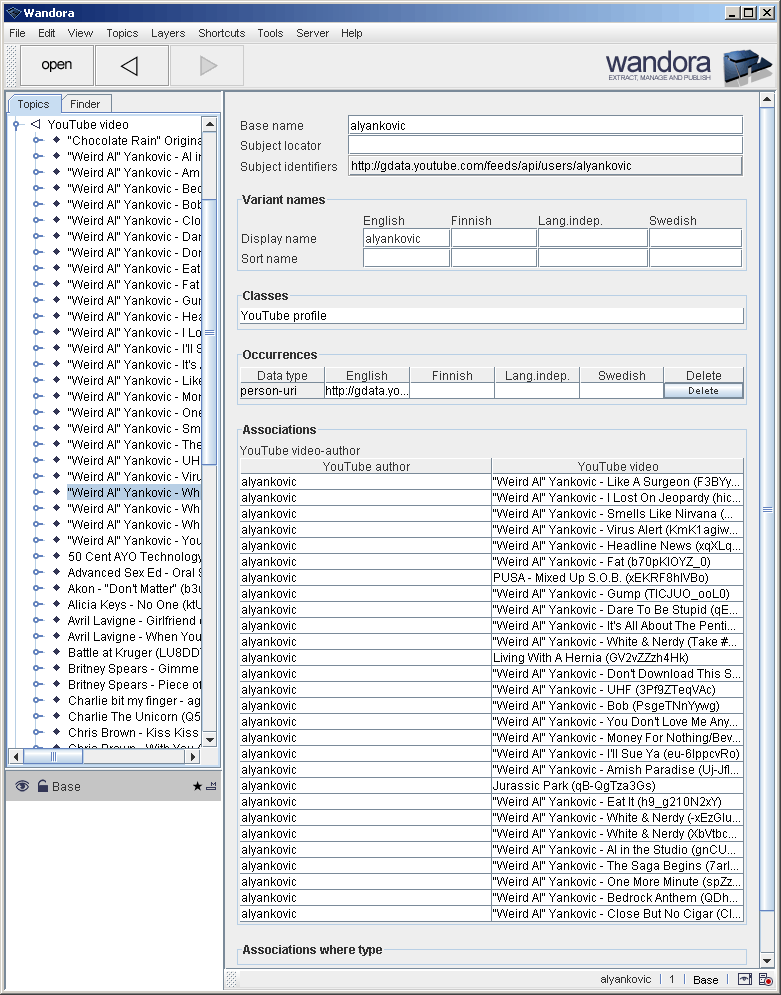Image resolution: width=781 pixels, height=995 pixels.
Task: Expand the Alicia Keys - No One node handle
Action: [x=37, y=605]
